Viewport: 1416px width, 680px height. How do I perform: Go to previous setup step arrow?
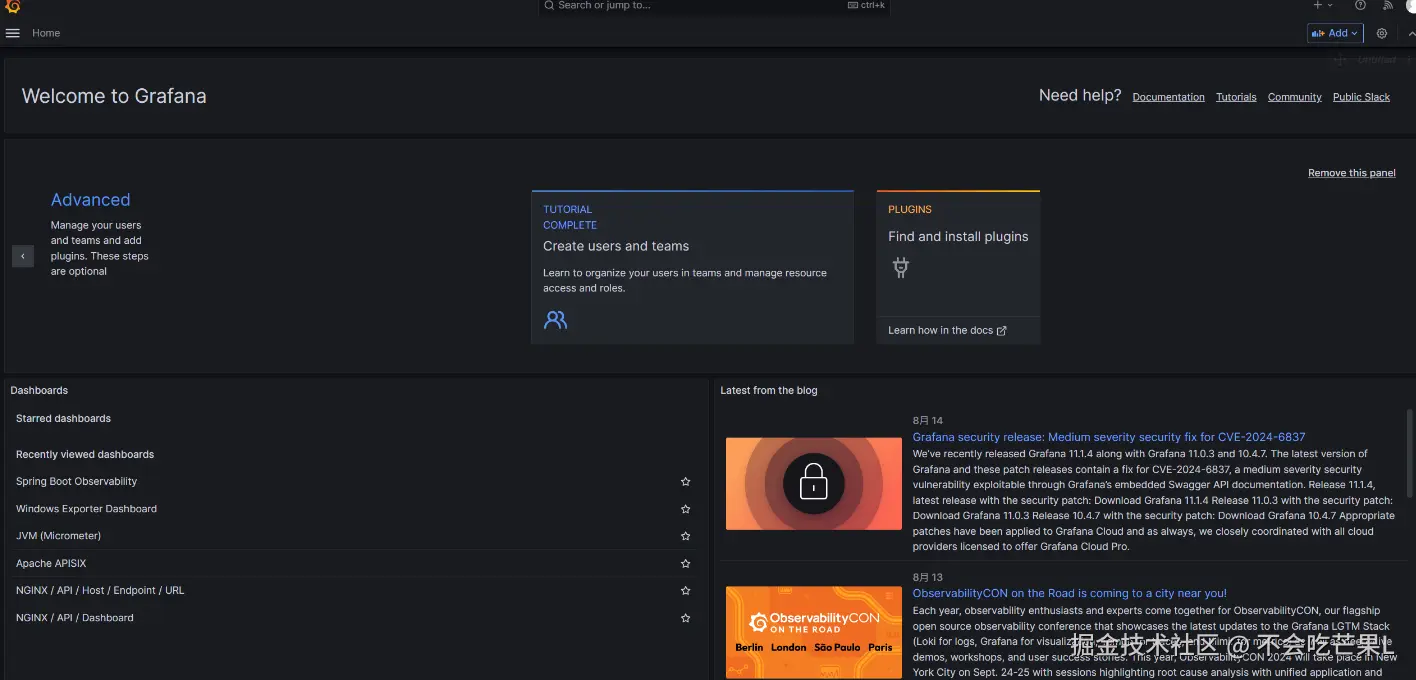(23, 256)
